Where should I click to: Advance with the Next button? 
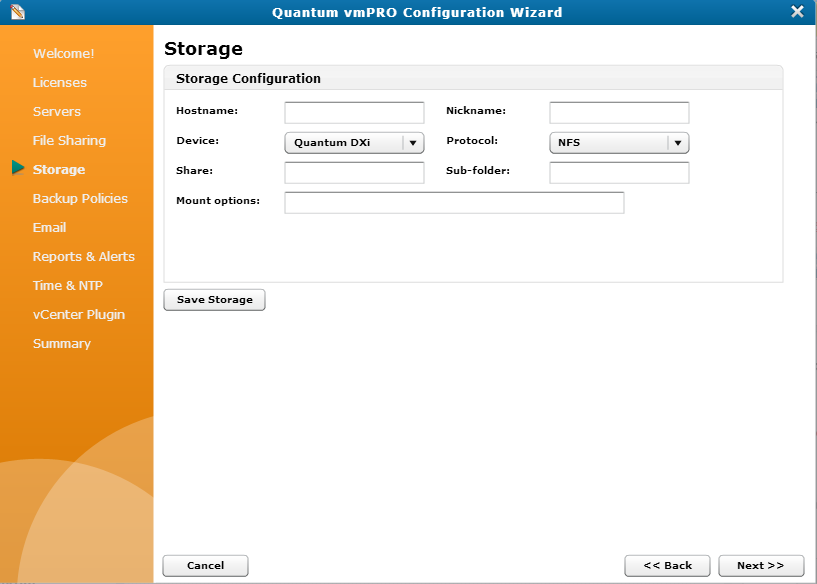coord(761,565)
